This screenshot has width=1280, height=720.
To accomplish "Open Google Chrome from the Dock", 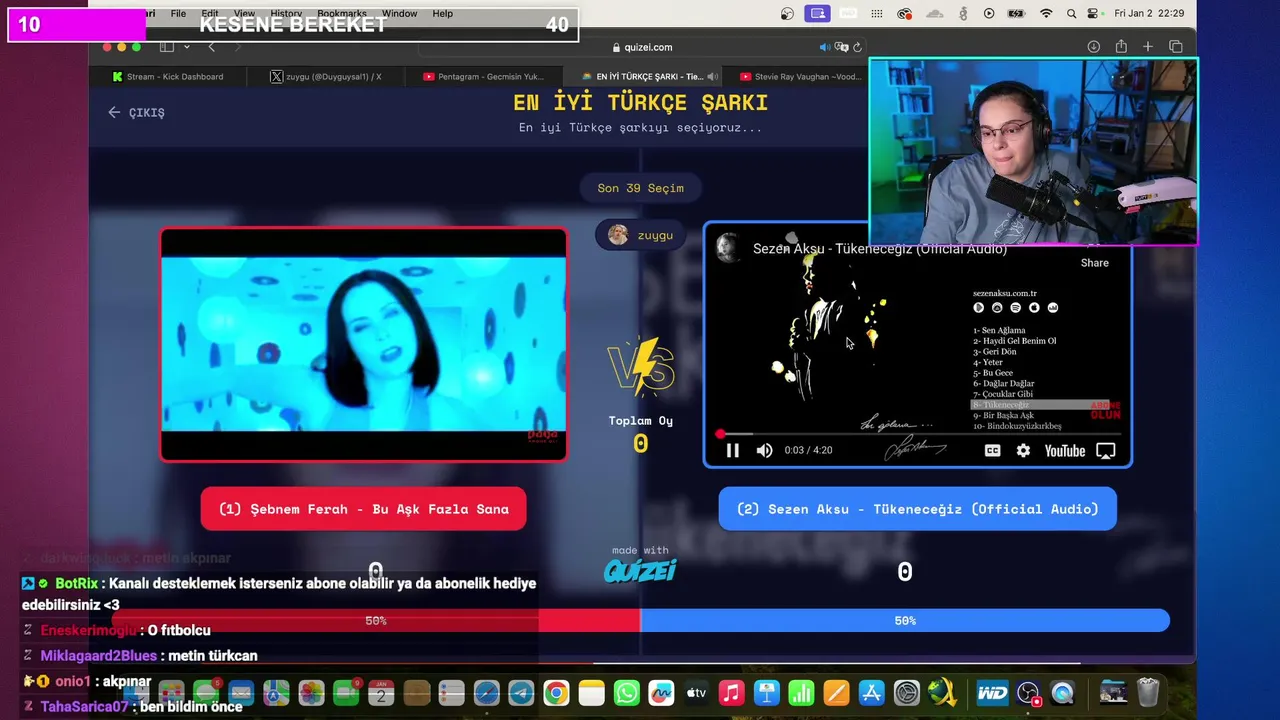I will (x=556, y=692).
